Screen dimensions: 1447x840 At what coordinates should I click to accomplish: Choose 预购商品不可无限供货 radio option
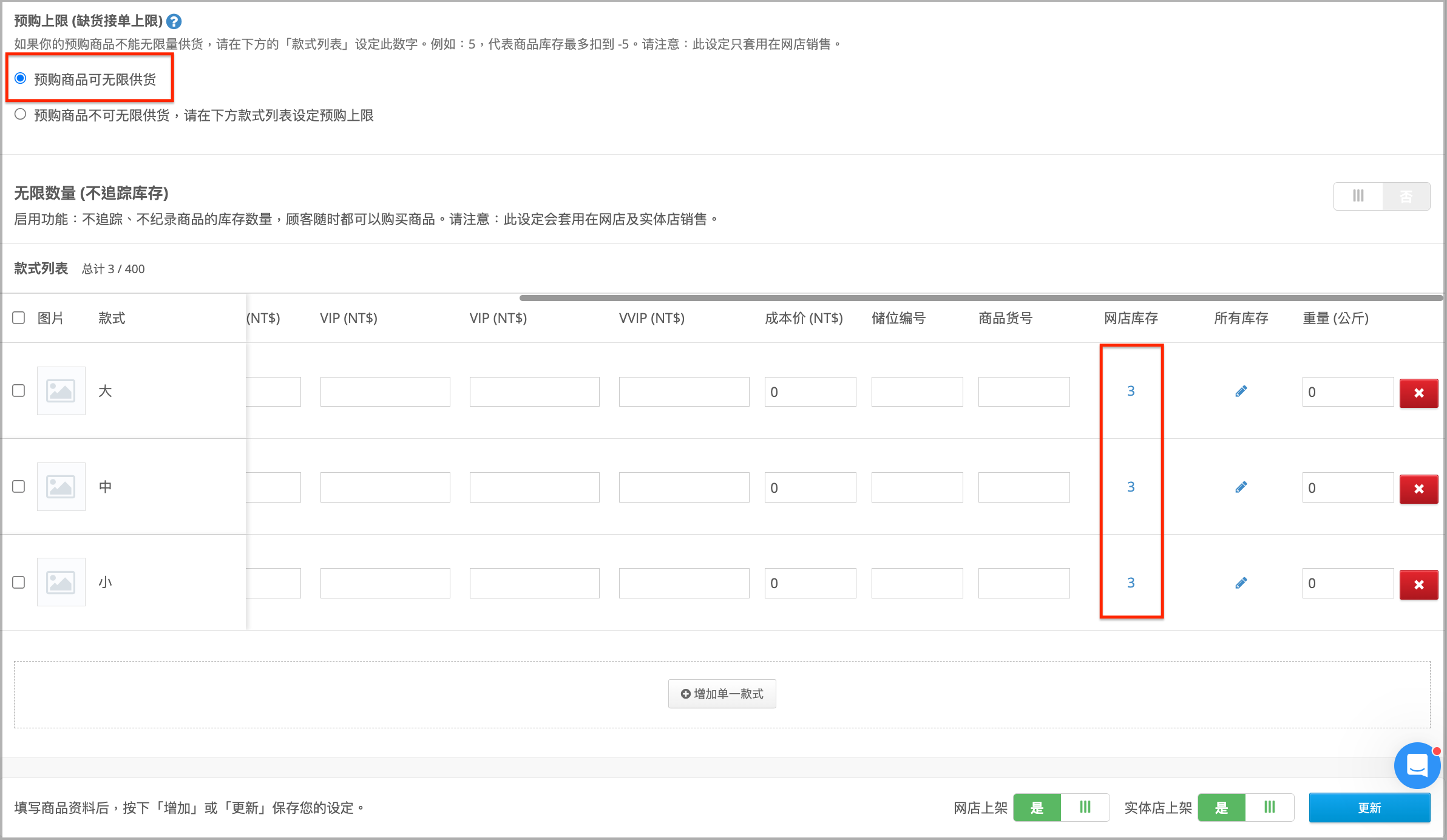point(21,114)
